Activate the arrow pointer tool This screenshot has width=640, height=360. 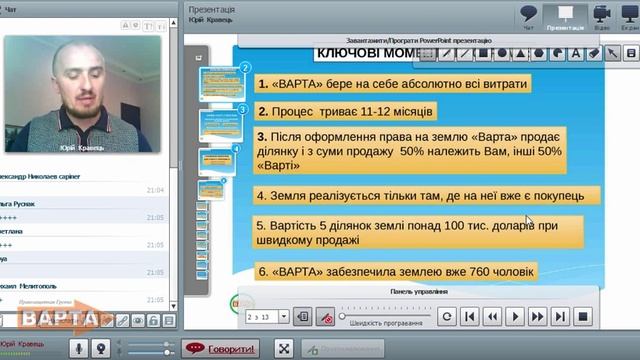point(613,53)
